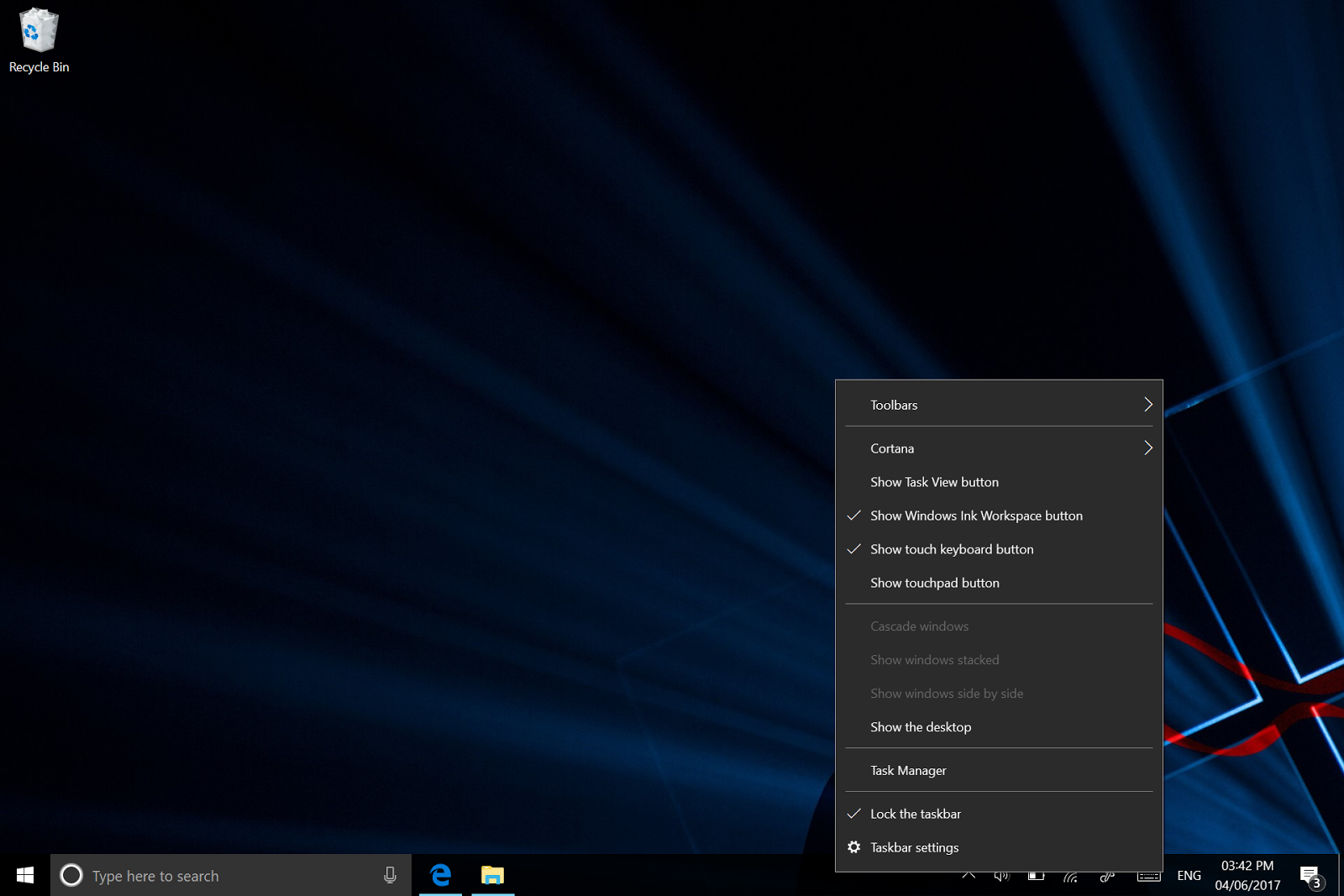1344x896 pixels.
Task: Open Microsoft Edge from the taskbar
Action: [x=440, y=876]
